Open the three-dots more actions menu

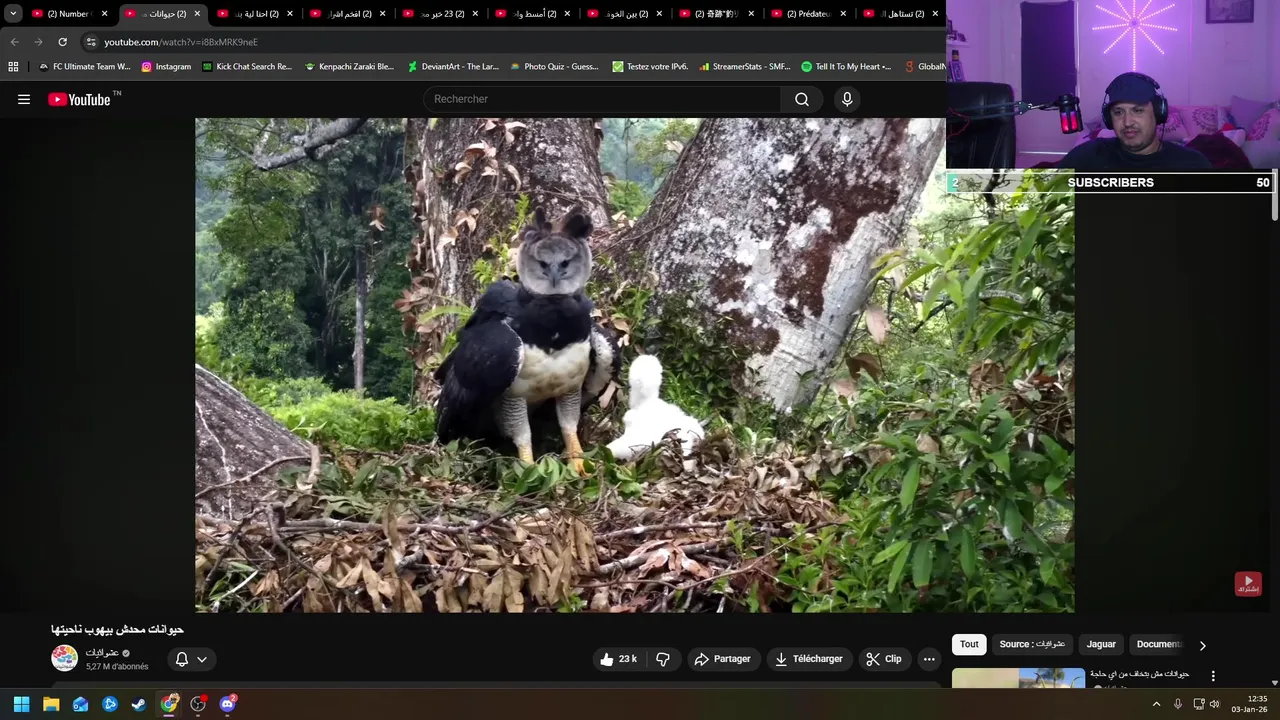coord(929,659)
